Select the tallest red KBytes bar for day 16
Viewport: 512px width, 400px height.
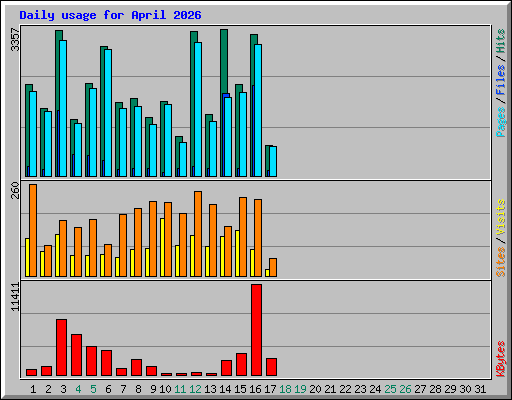point(256,330)
